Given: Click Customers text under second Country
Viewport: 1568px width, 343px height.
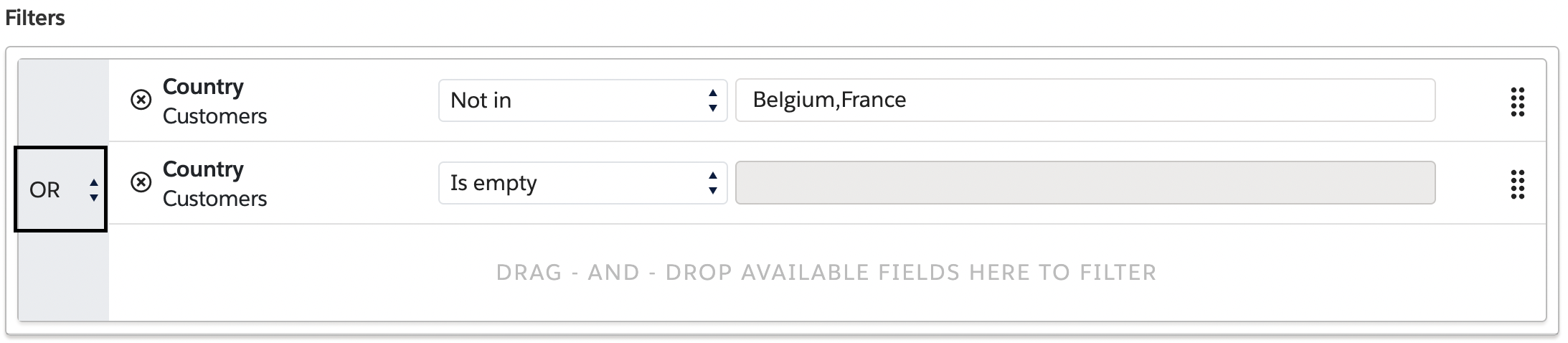Looking at the screenshot, I should (x=214, y=199).
